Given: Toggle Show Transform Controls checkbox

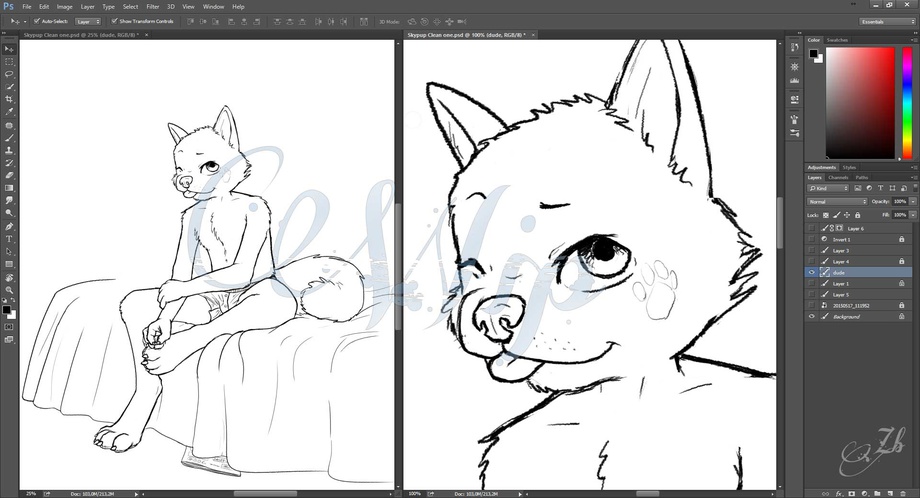Looking at the screenshot, I should (115, 20).
